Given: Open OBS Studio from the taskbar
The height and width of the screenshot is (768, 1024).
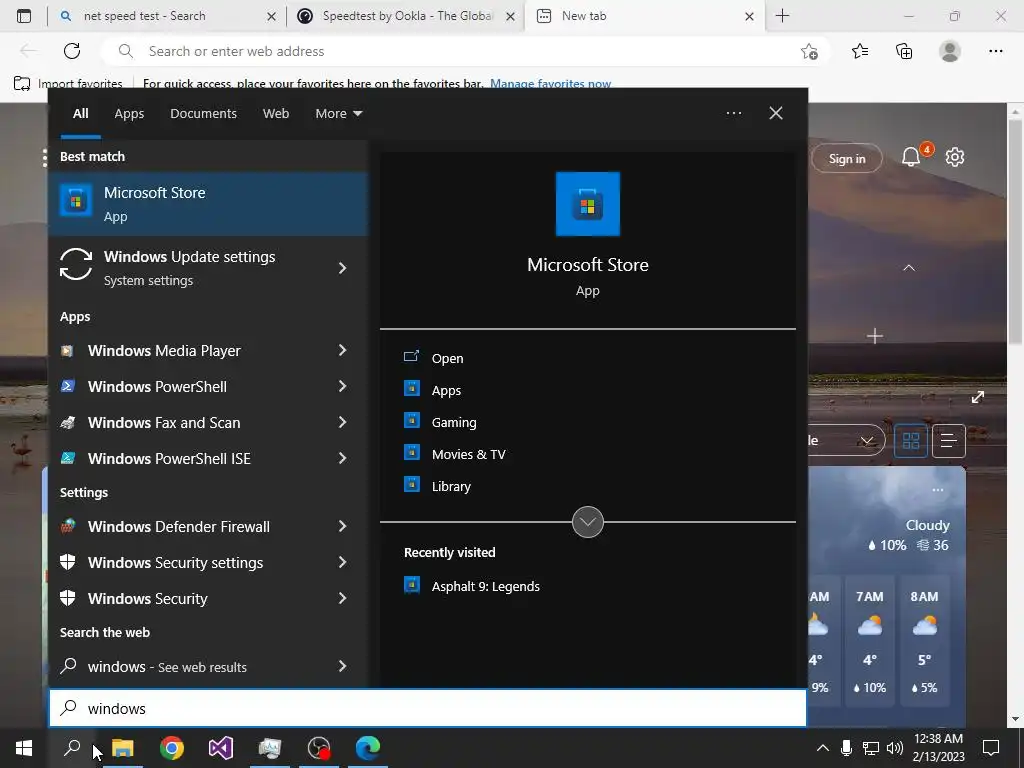Looking at the screenshot, I should tap(319, 748).
